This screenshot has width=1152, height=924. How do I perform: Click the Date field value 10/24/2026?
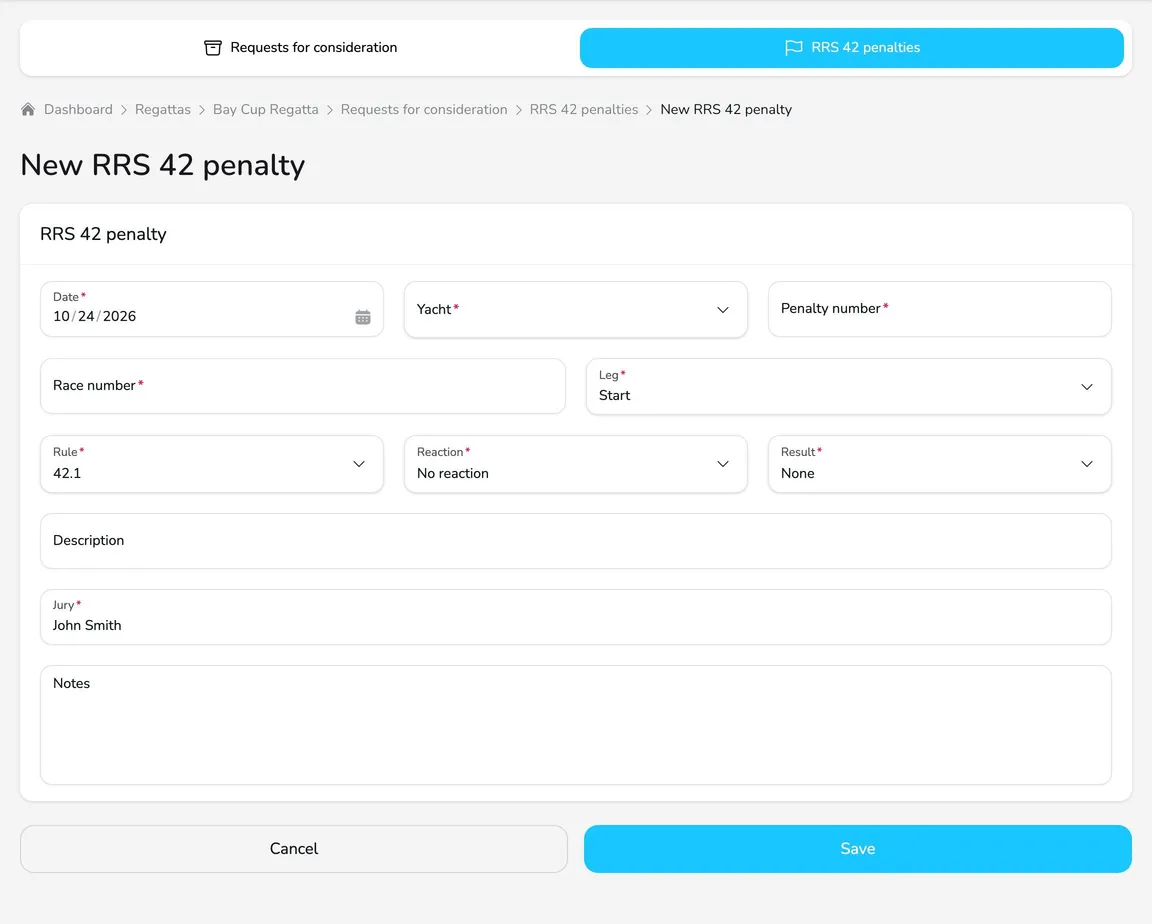tap(94, 317)
